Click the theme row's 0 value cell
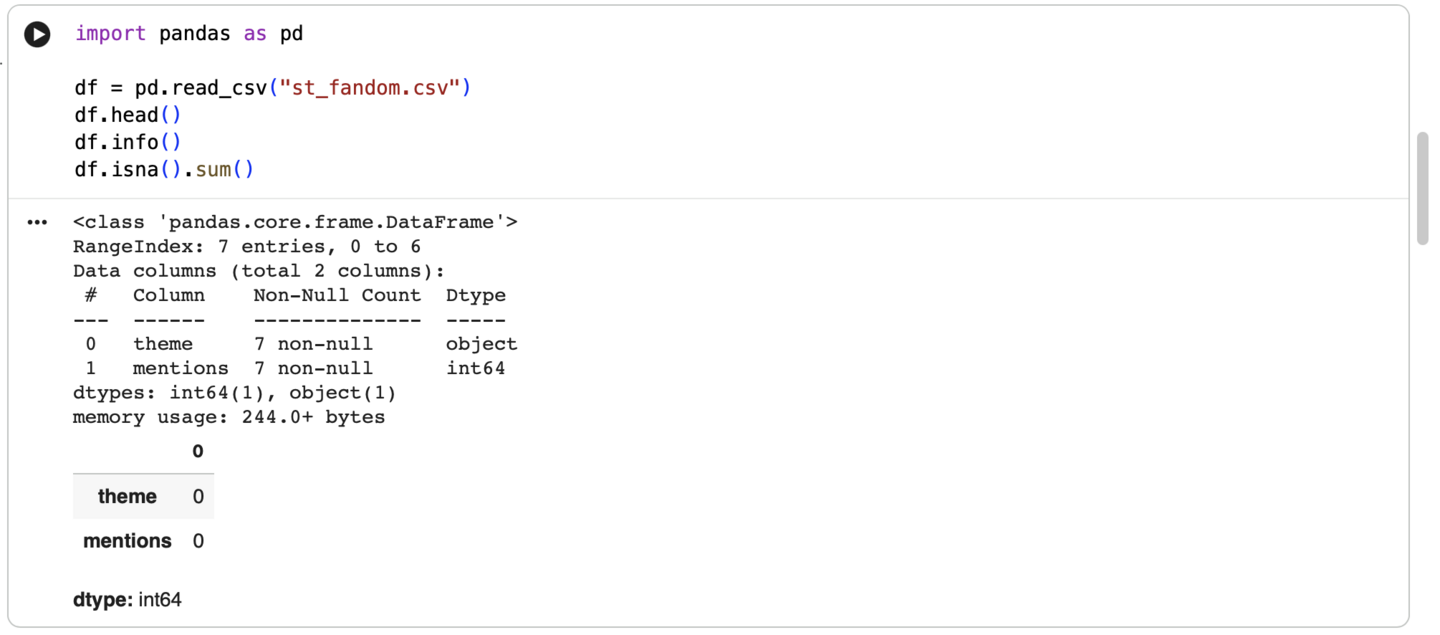Screen dimensions: 1440x635 (x=198, y=496)
